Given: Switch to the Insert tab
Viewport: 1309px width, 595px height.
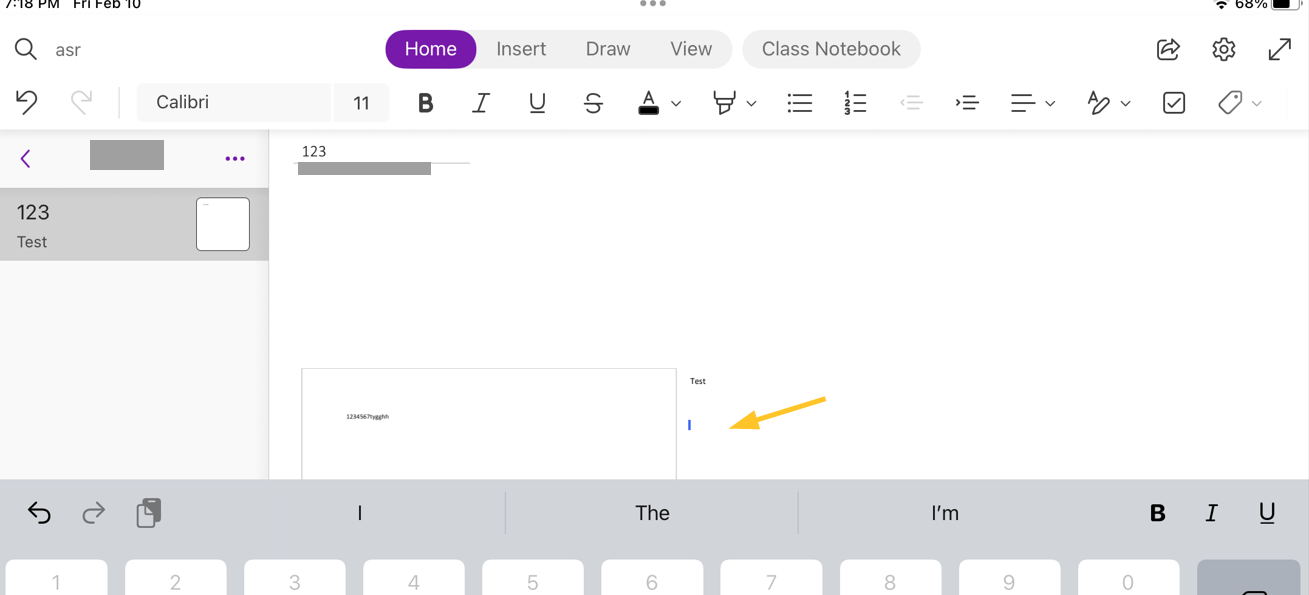Looking at the screenshot, I should [x=521, y=49].
